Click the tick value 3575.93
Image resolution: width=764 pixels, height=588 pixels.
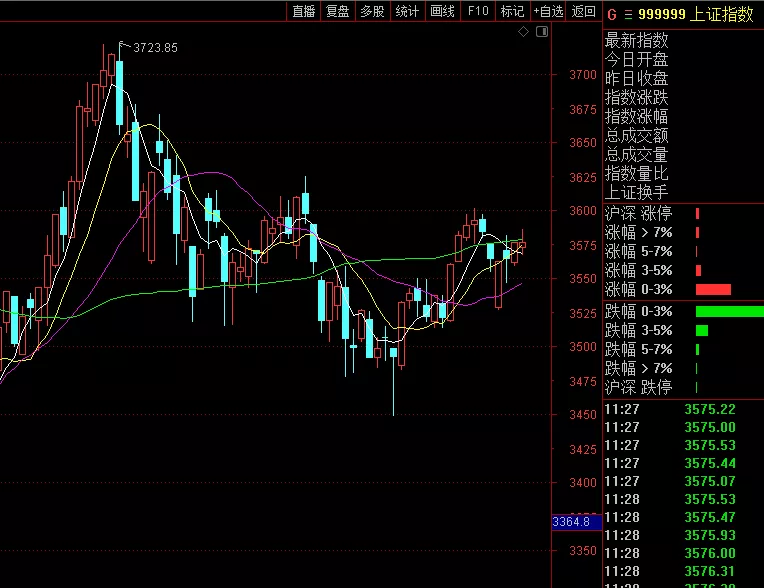(x=710, y=535)
